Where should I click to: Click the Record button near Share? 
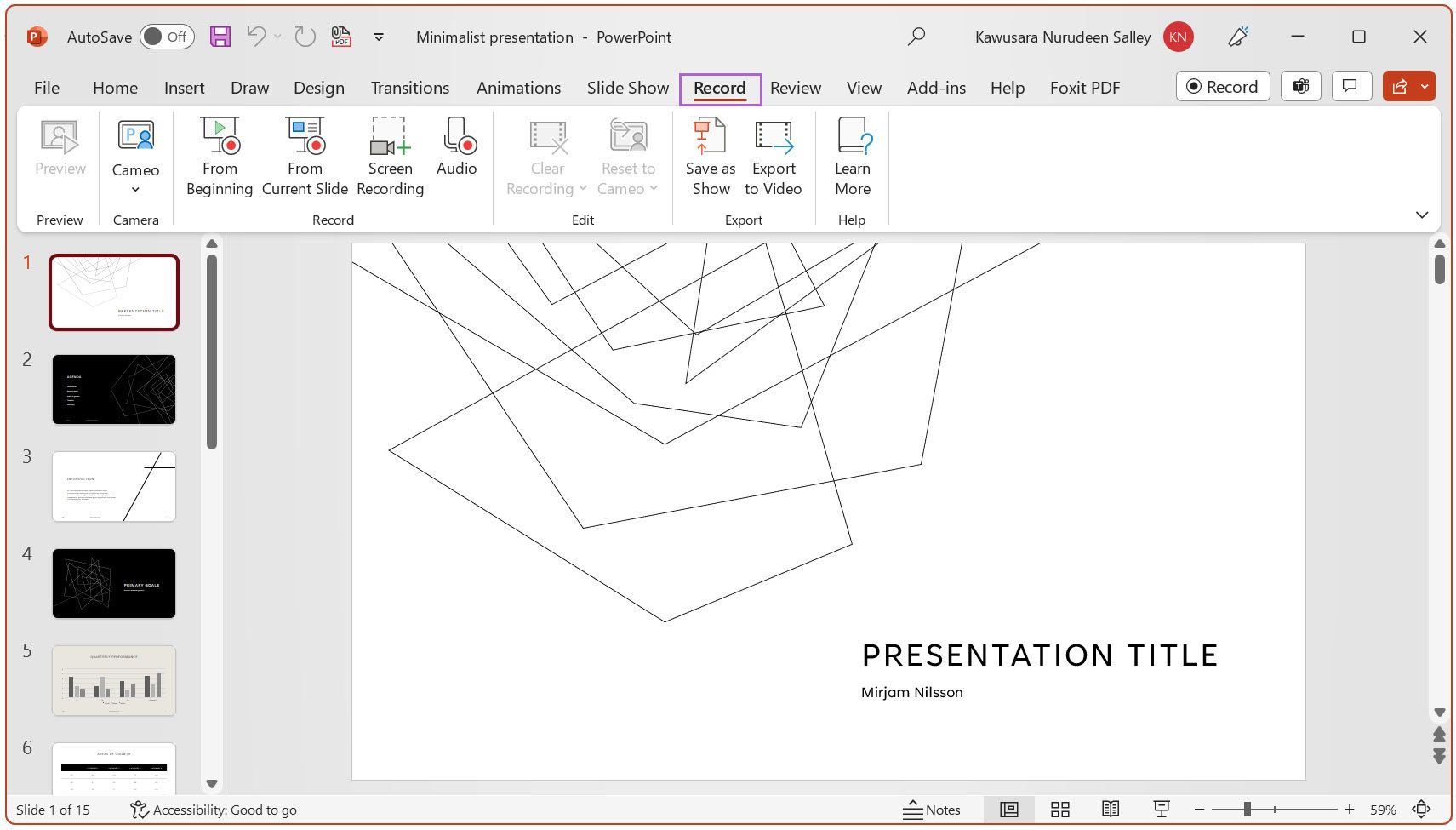(x=1223, y=86)
